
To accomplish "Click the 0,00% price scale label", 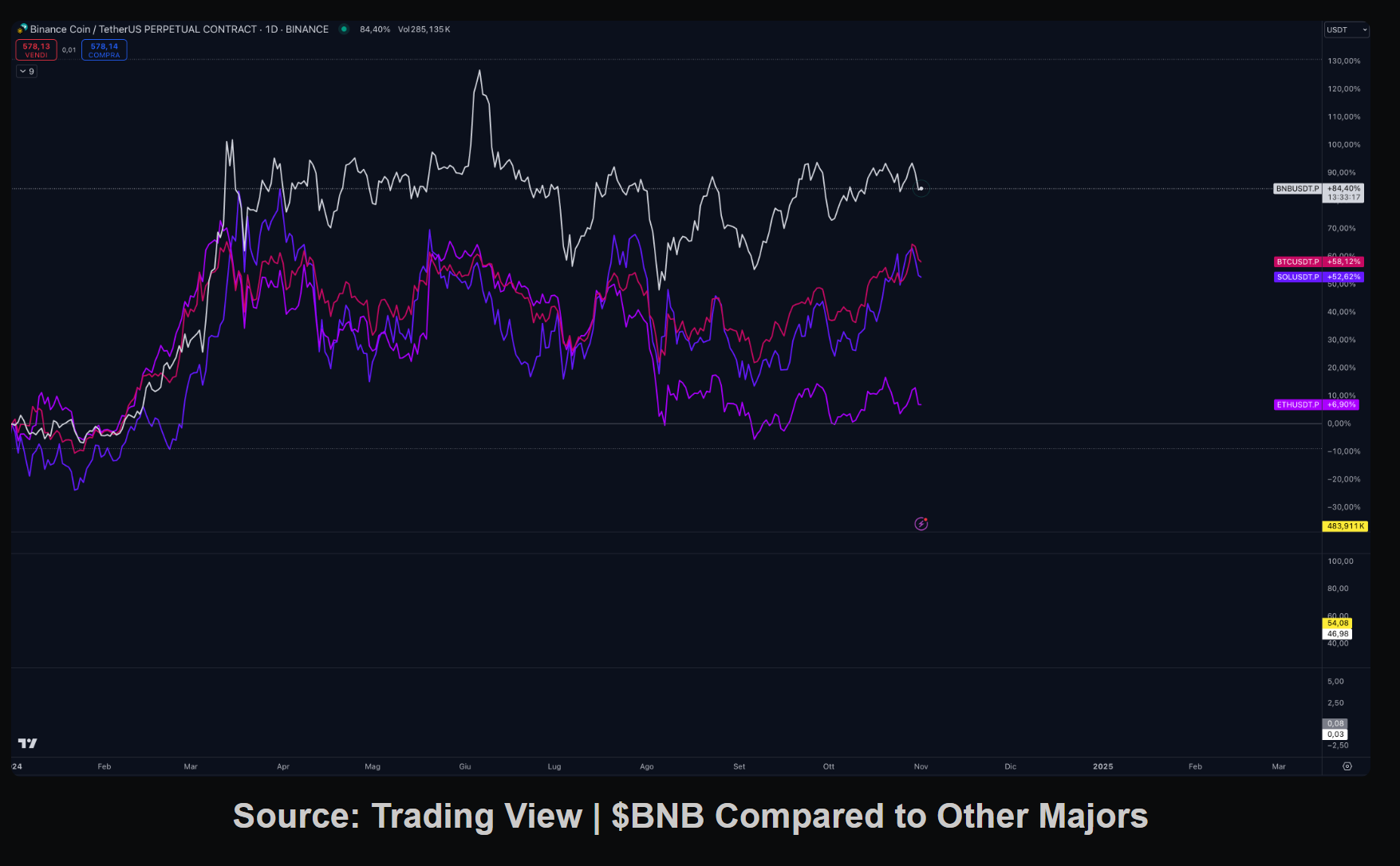I will coord(1339,424).
